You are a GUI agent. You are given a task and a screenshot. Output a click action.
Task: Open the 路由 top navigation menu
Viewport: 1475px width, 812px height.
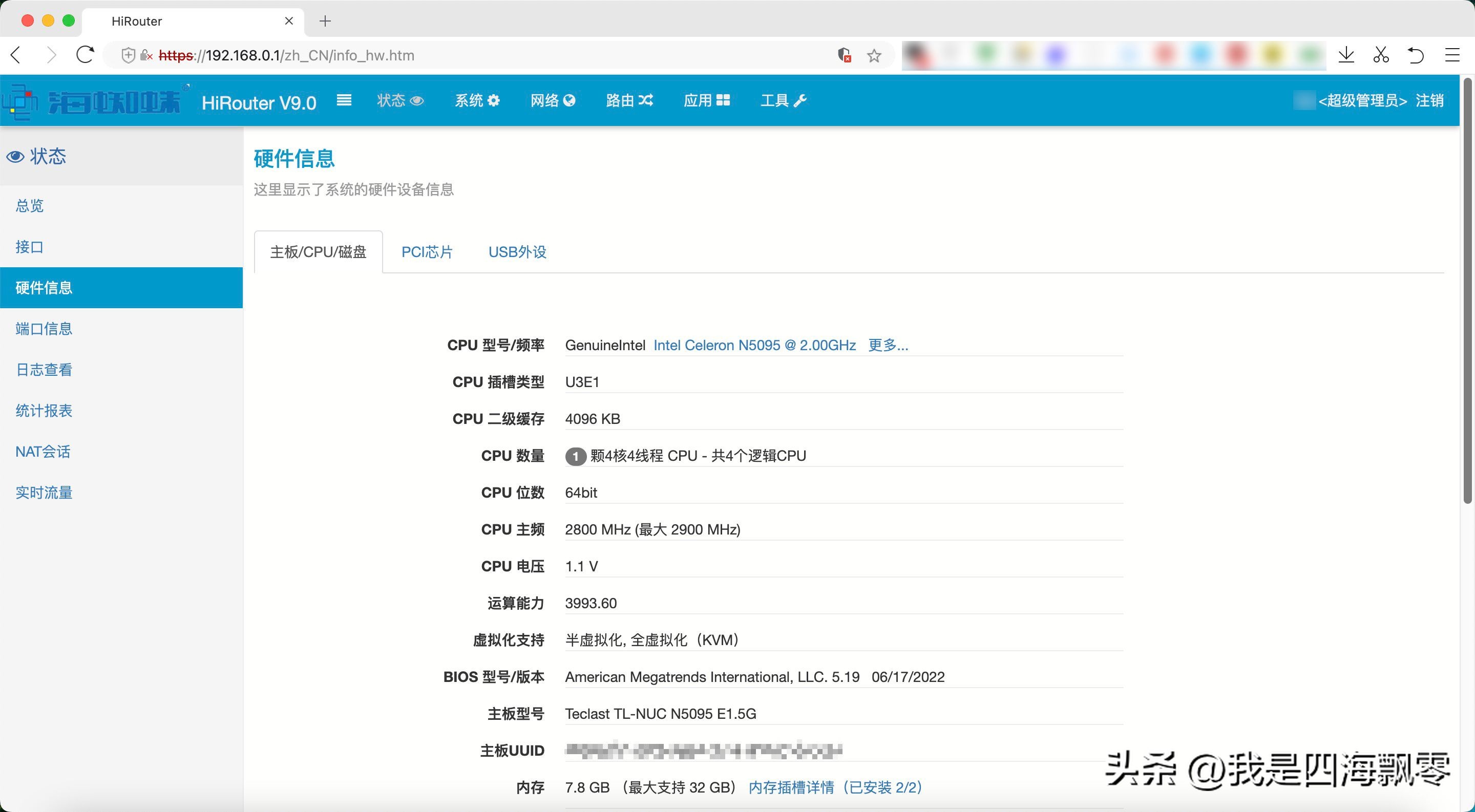(629, 101)
